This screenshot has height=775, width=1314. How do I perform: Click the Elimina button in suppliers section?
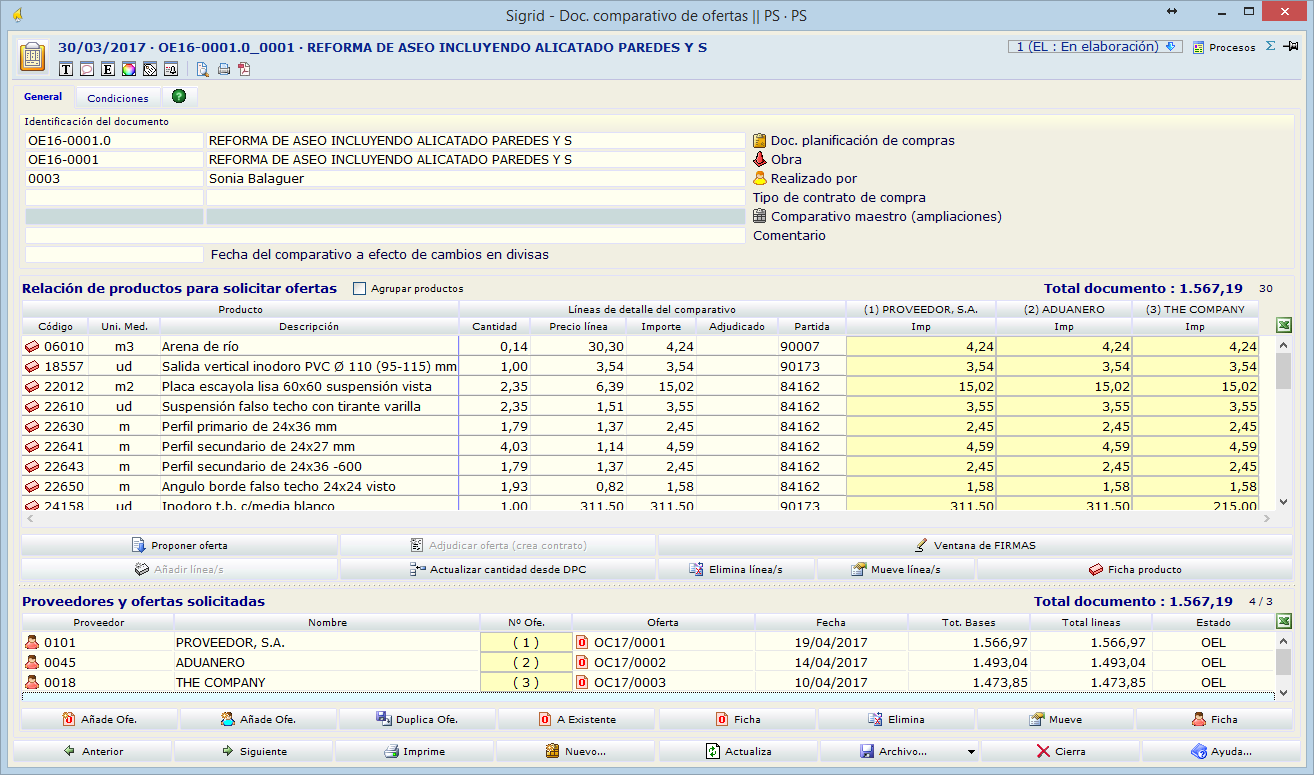tap(896, 719)
